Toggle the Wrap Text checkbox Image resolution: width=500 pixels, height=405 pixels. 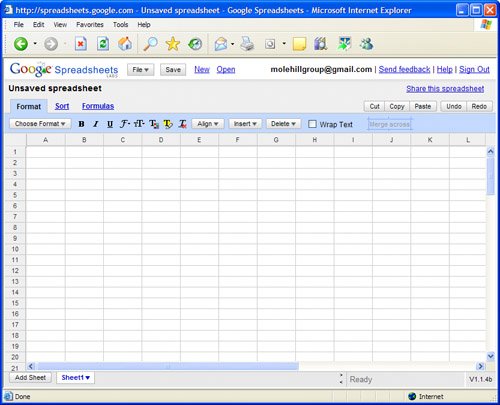point(312,124)
